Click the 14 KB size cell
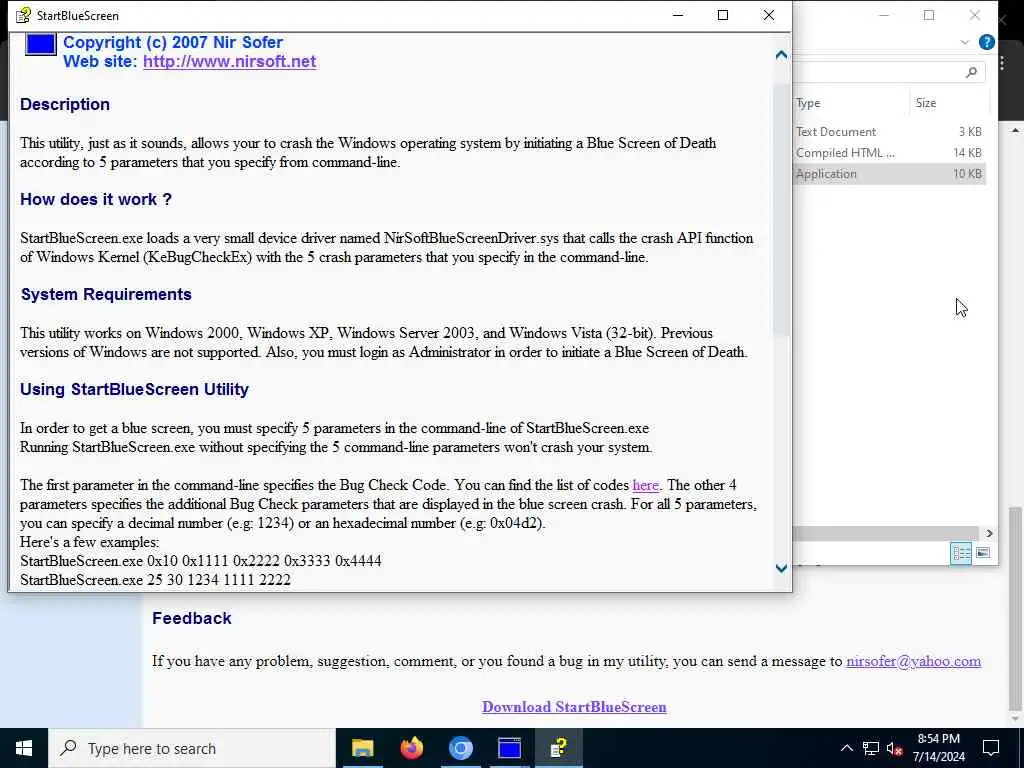 (967, 153)
